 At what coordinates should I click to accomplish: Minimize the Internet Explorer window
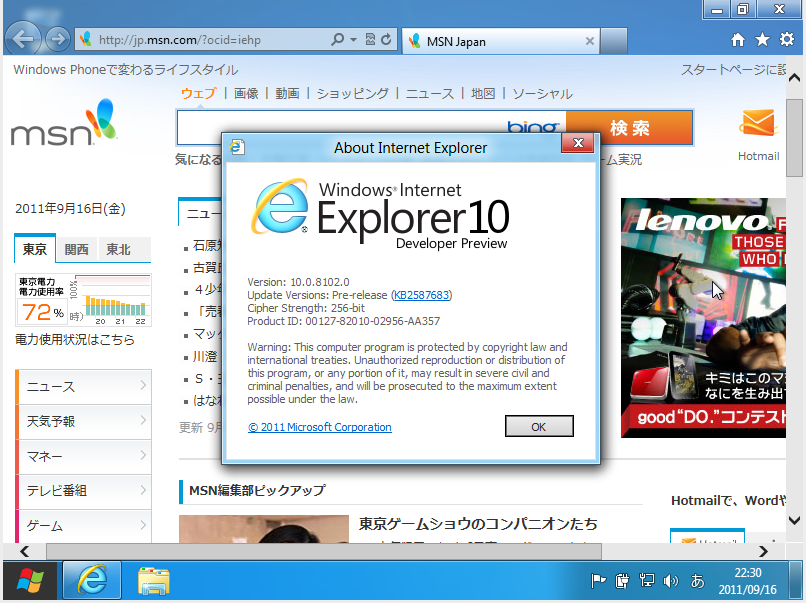717,9
